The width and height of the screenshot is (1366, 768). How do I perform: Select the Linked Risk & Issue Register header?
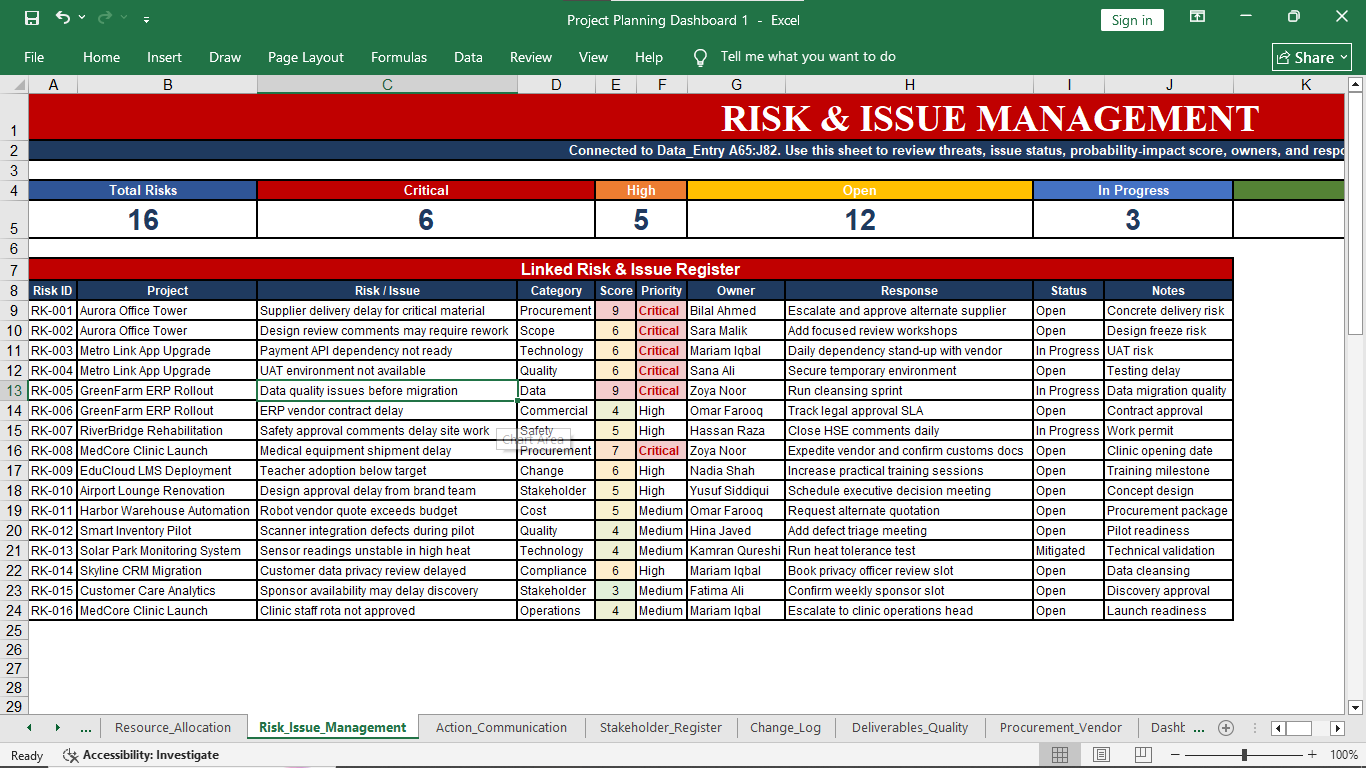click(x=631, y=269)
